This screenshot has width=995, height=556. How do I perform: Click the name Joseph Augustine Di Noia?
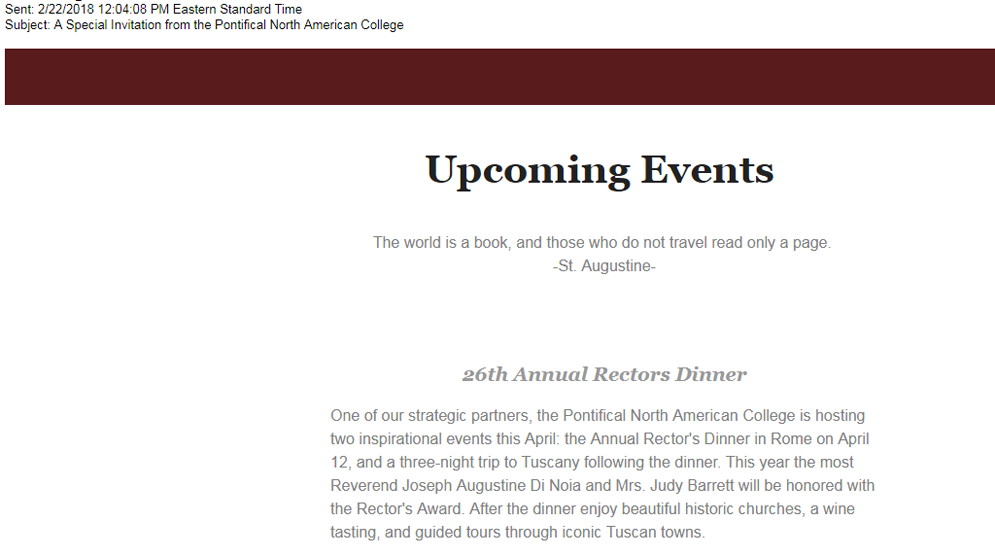pyautogui.click(x=492, y=486)
